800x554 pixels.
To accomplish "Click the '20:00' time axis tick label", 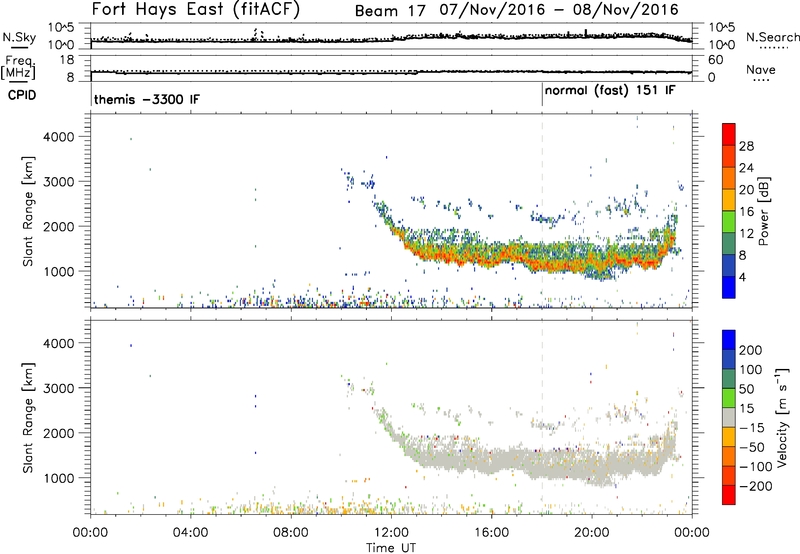I will click(x=592, y=533).
